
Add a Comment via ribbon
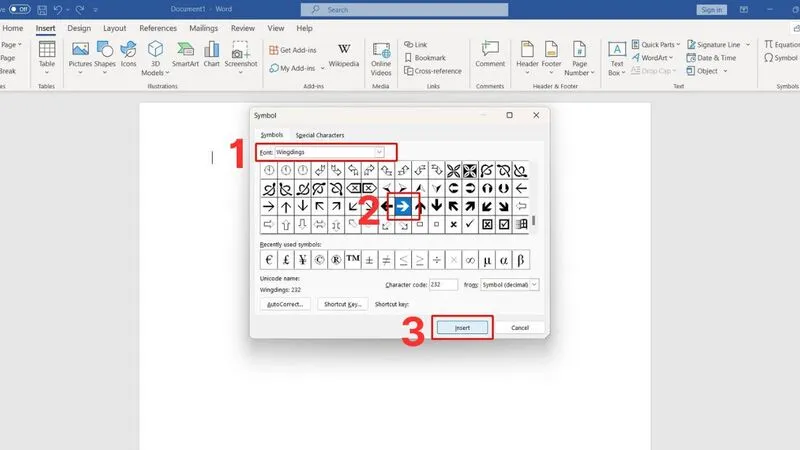490,54
